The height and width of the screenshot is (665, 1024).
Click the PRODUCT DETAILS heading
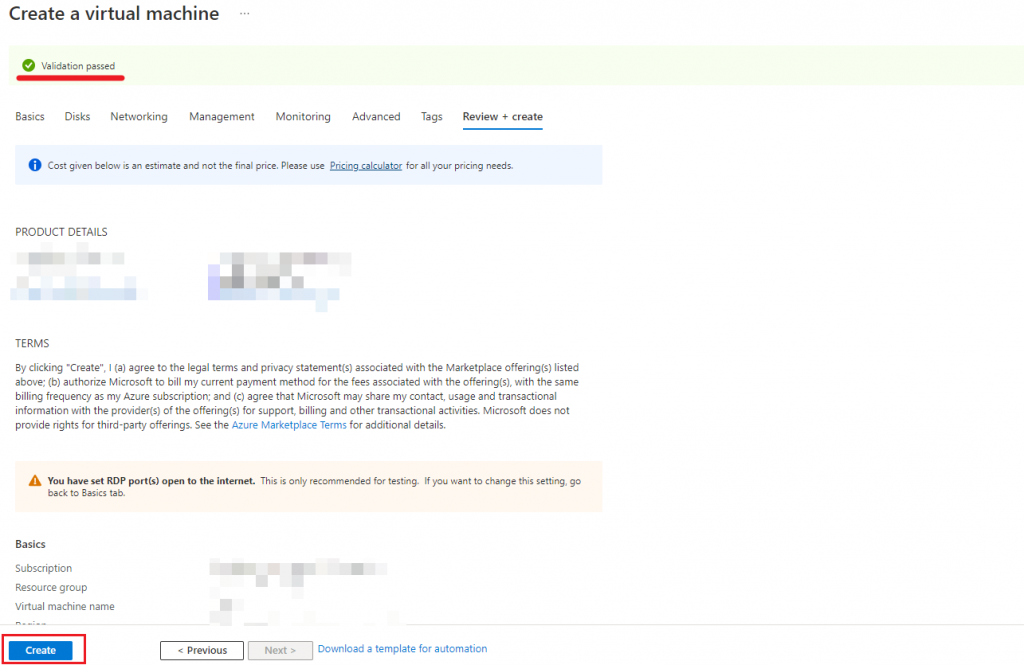(61, 232)
